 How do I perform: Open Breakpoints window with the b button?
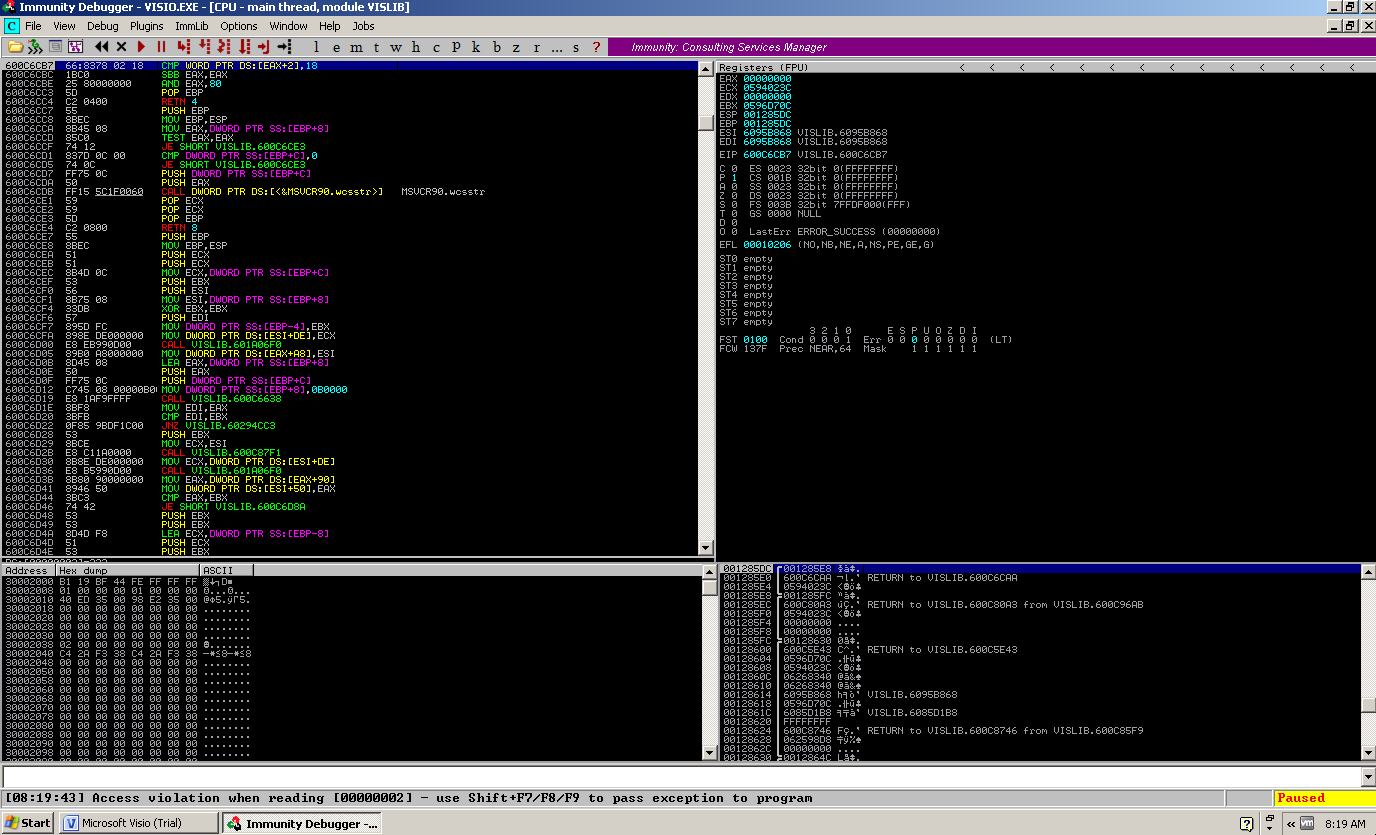click(496, 47)
